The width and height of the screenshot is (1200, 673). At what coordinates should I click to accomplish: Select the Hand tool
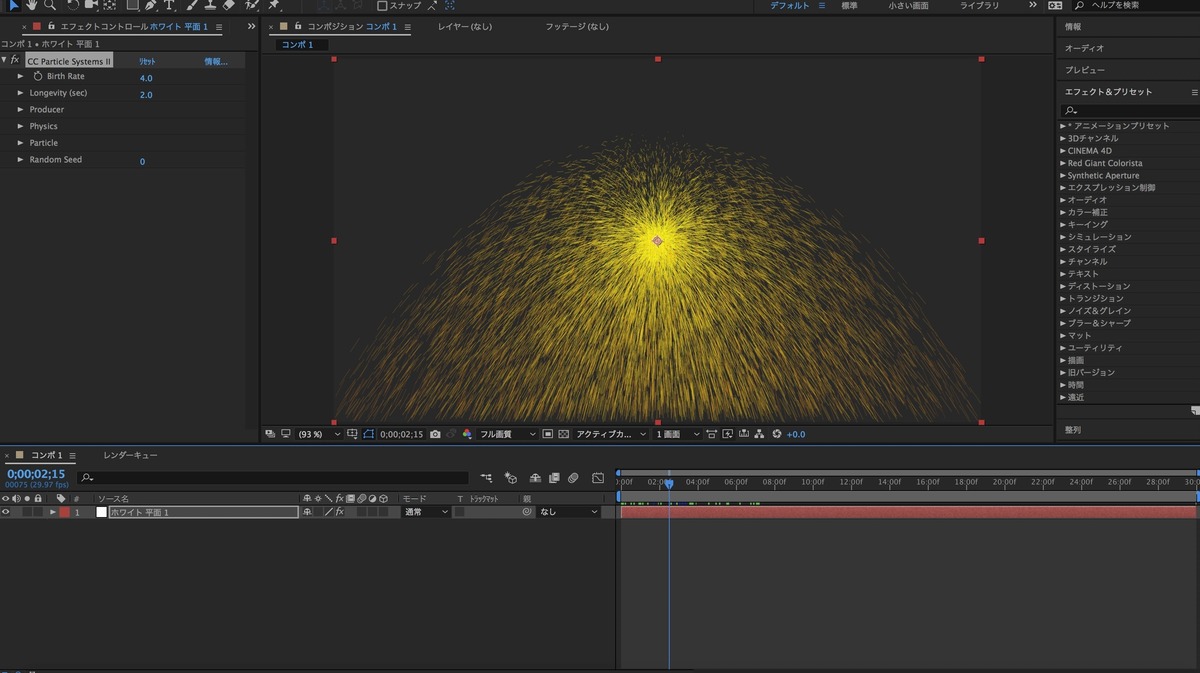33,5
